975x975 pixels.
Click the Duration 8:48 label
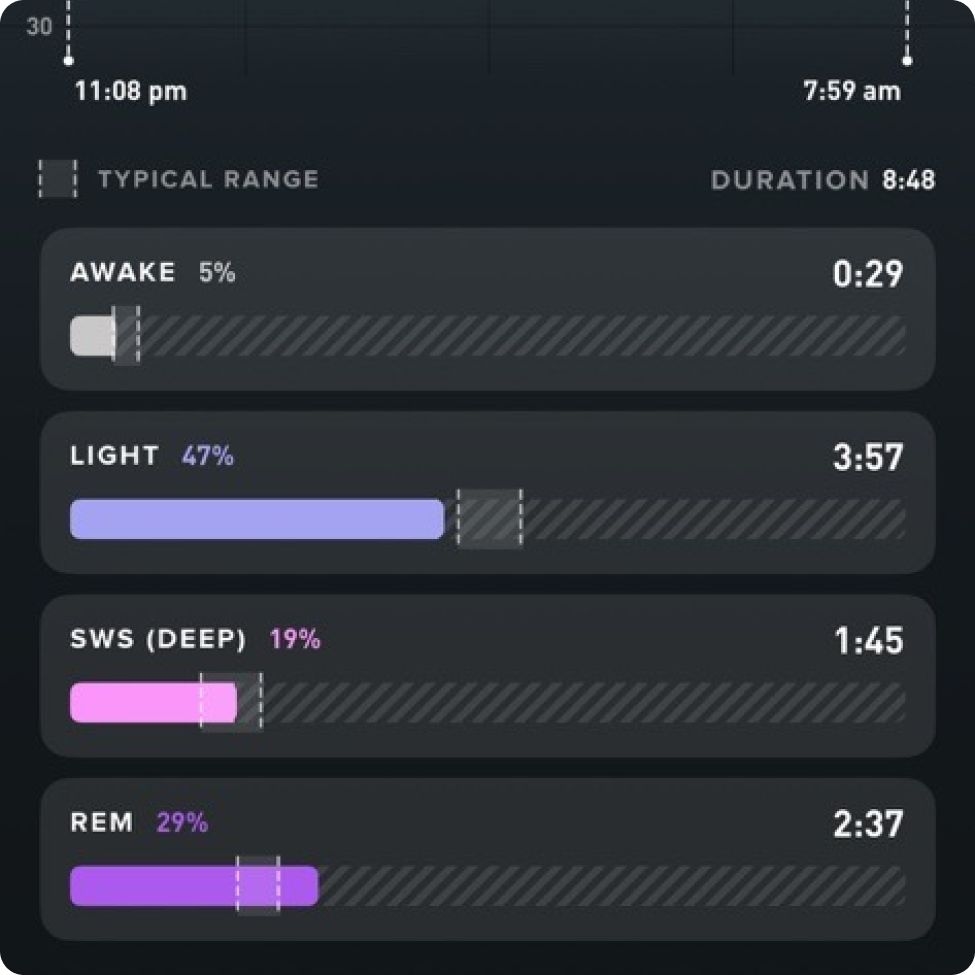click(823, 180)
